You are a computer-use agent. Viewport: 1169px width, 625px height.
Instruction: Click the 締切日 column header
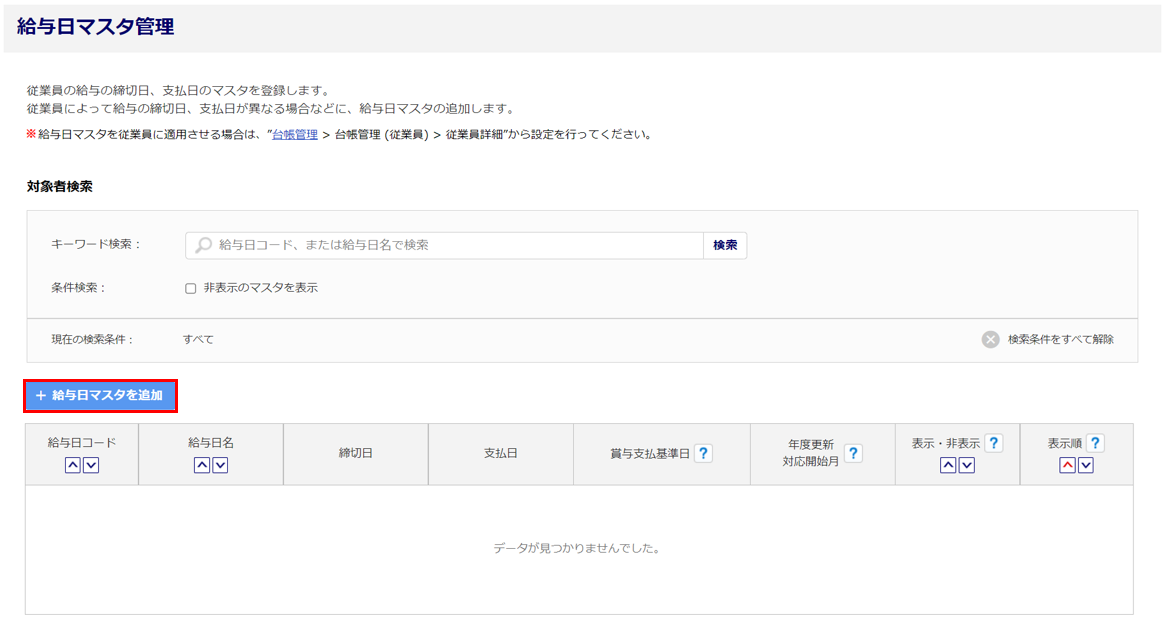tap(355, 454)
